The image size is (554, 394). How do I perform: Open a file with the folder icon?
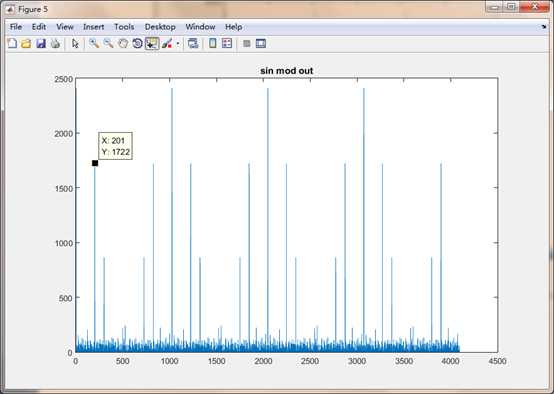[x=26, y=43]
